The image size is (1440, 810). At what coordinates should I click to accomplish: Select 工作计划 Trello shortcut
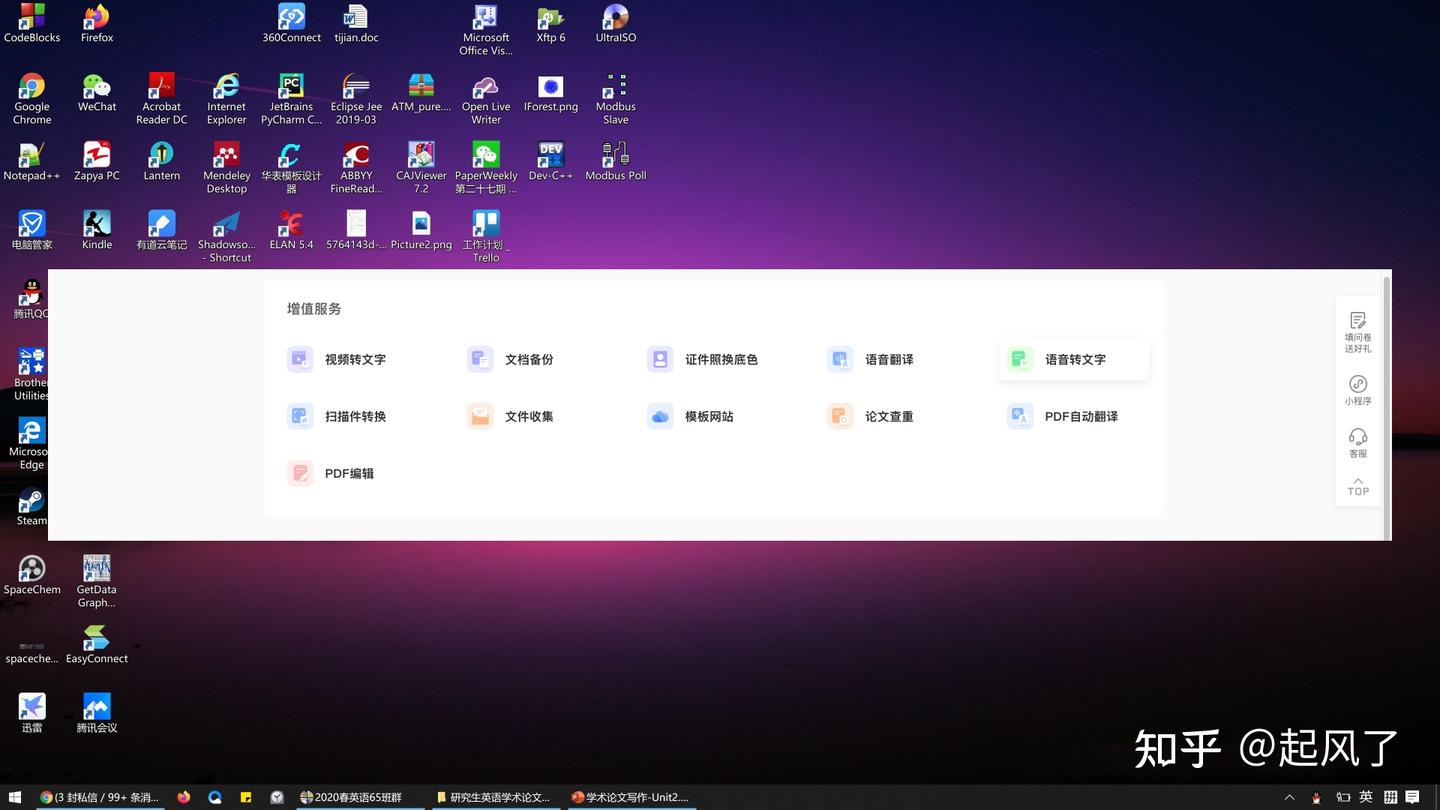click(486, 237)
